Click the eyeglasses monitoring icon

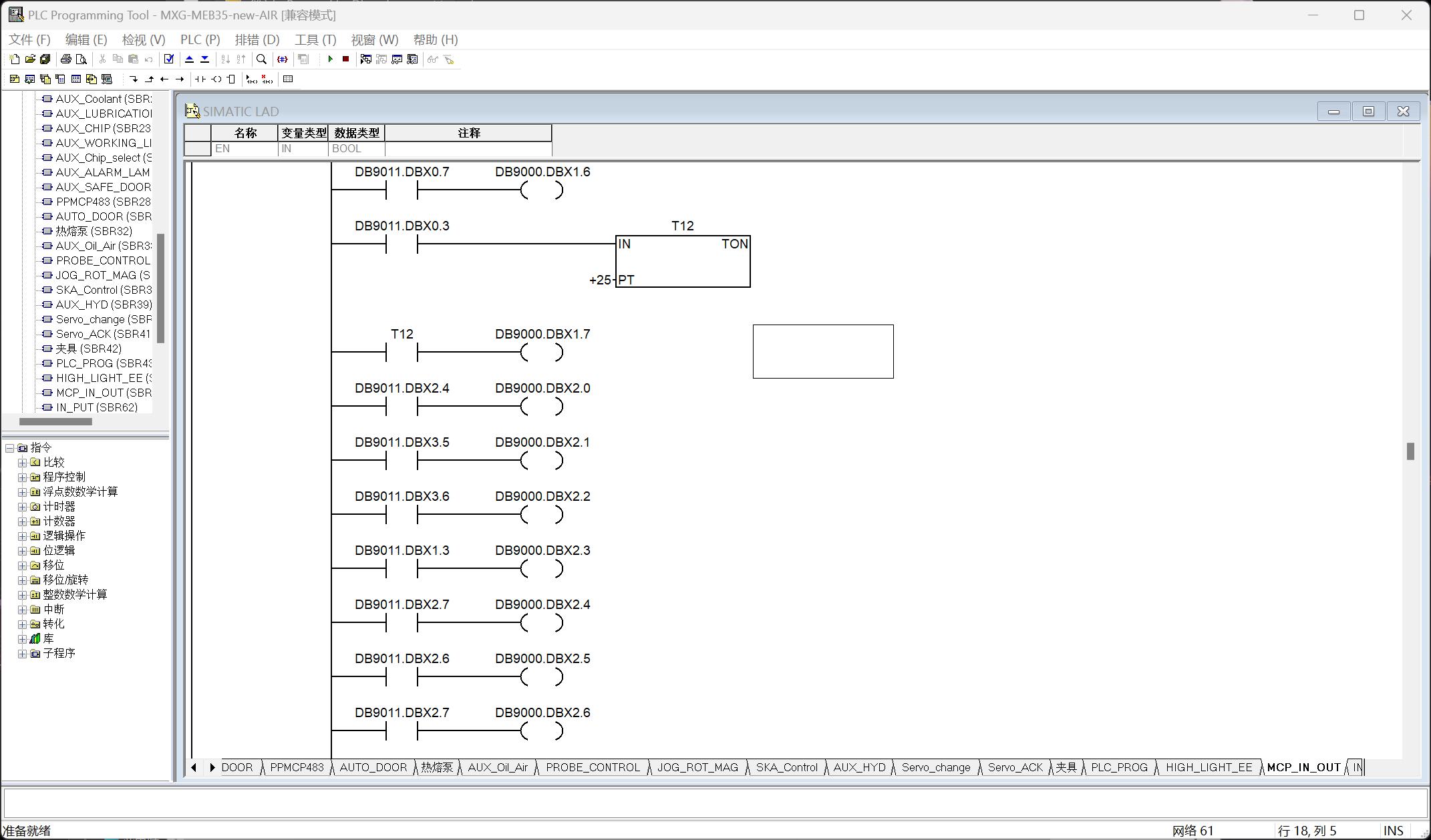[433, 59]
